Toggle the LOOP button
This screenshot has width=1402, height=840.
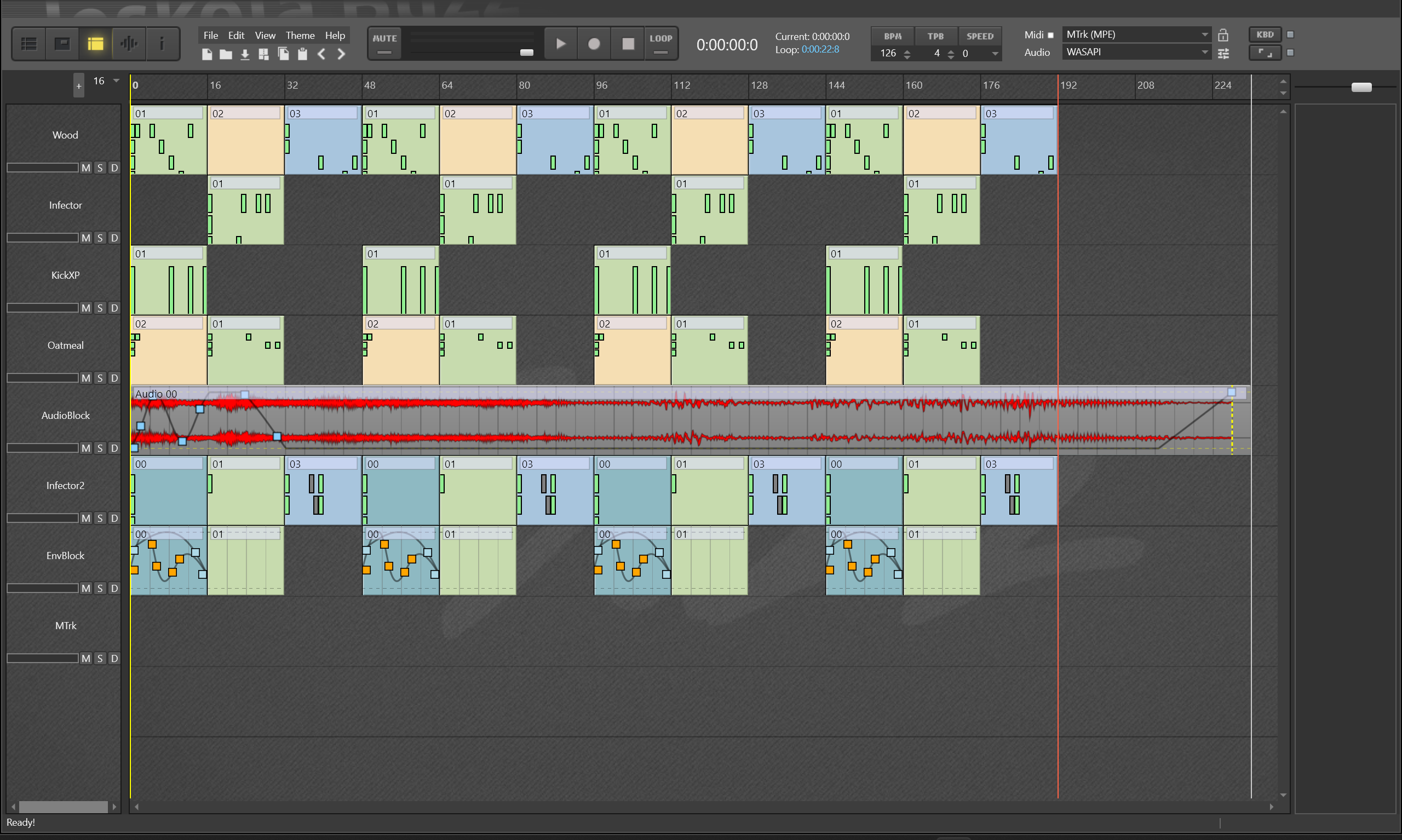point(660,44)
